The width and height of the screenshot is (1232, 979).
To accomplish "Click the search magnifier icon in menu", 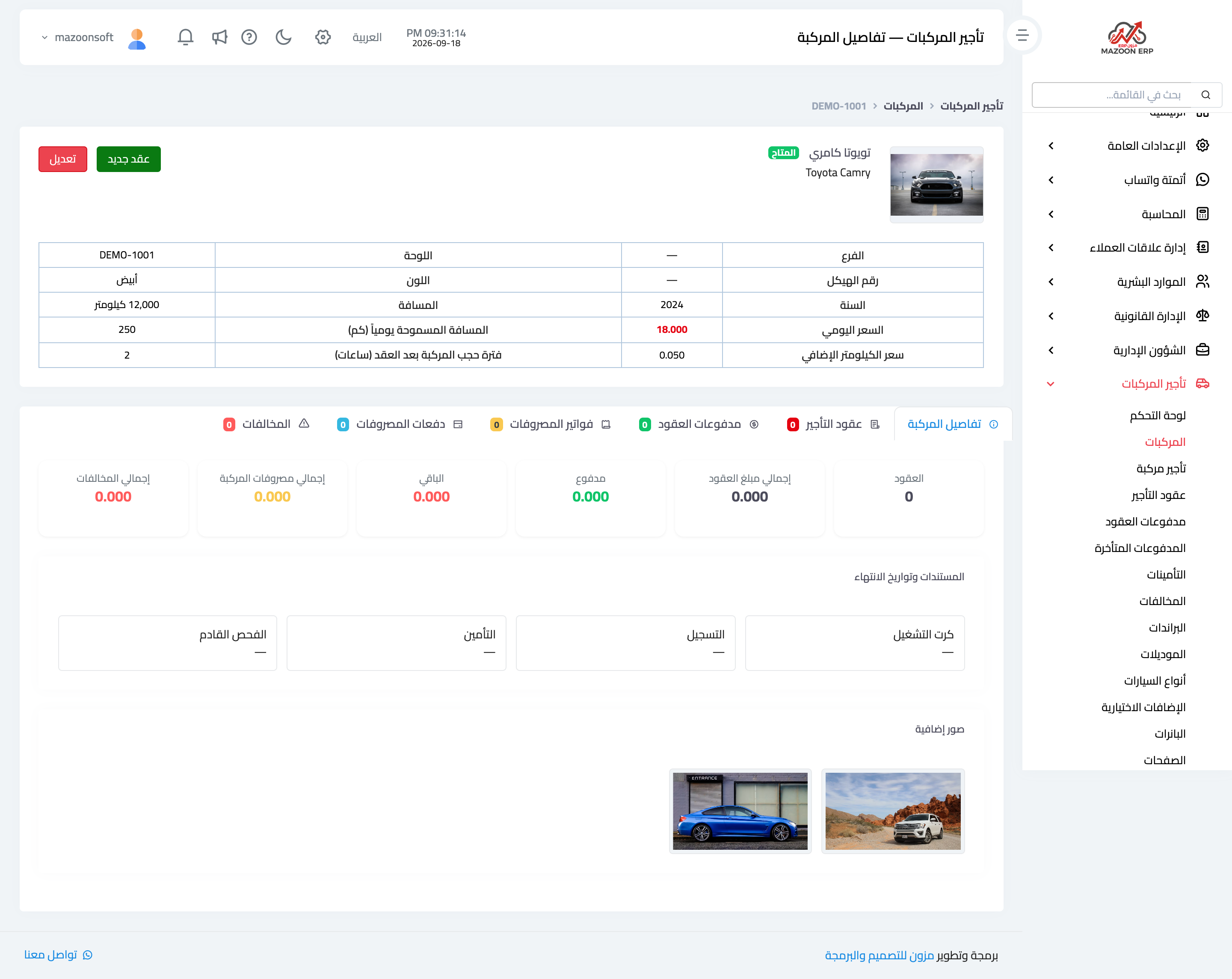I will tap(1206, 95).
